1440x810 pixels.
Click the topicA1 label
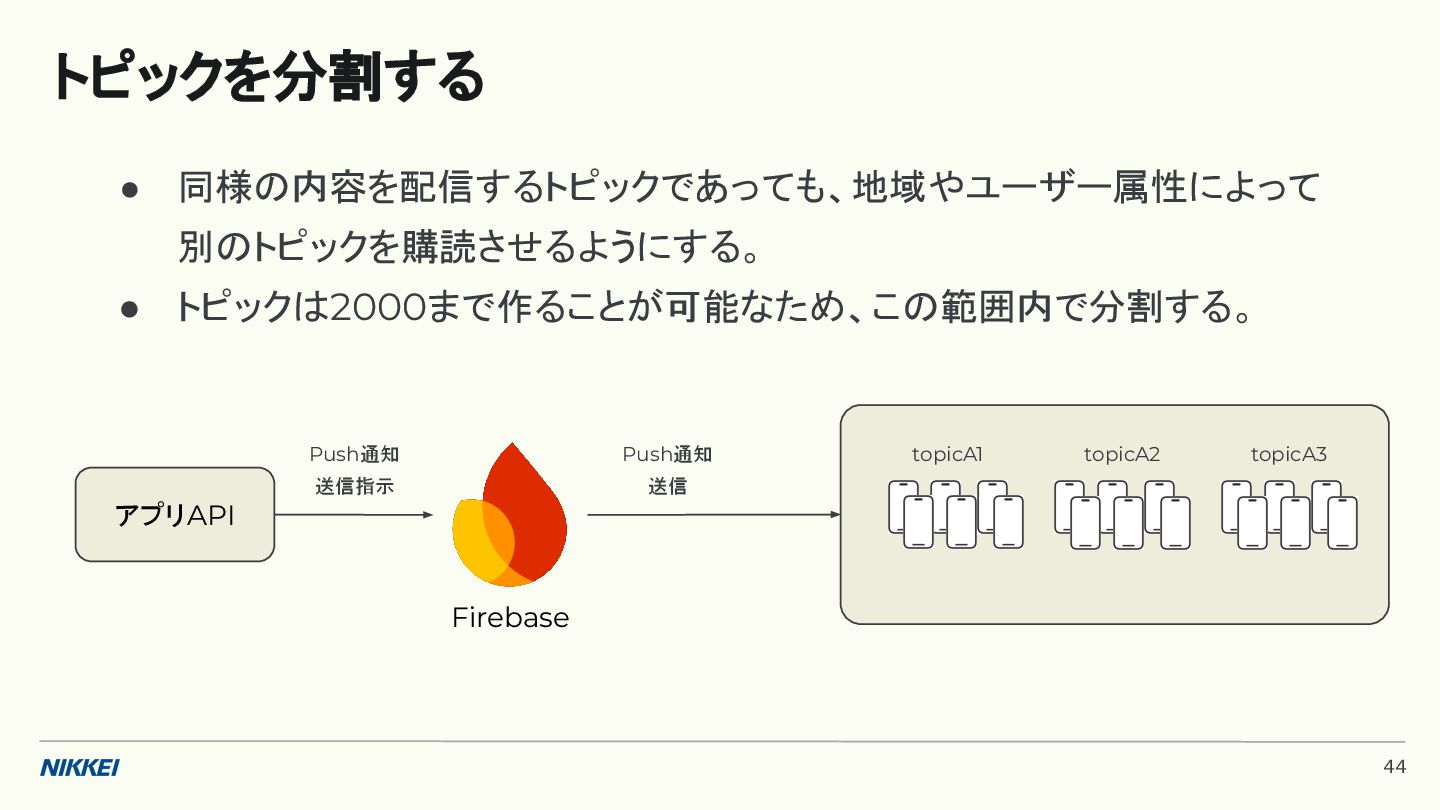[x=947, y=454]
